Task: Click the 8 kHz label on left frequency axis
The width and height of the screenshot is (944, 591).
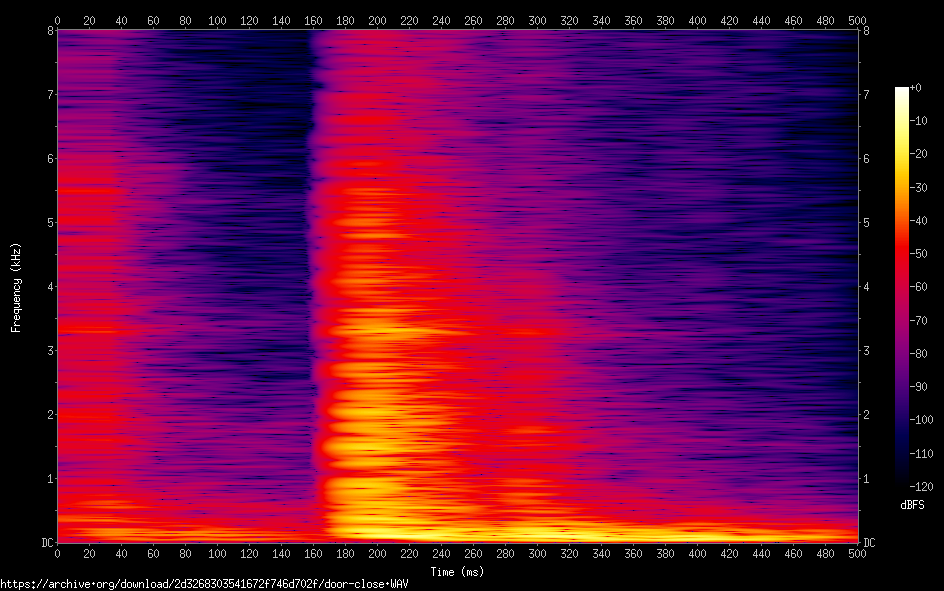Action: point(49,31)
